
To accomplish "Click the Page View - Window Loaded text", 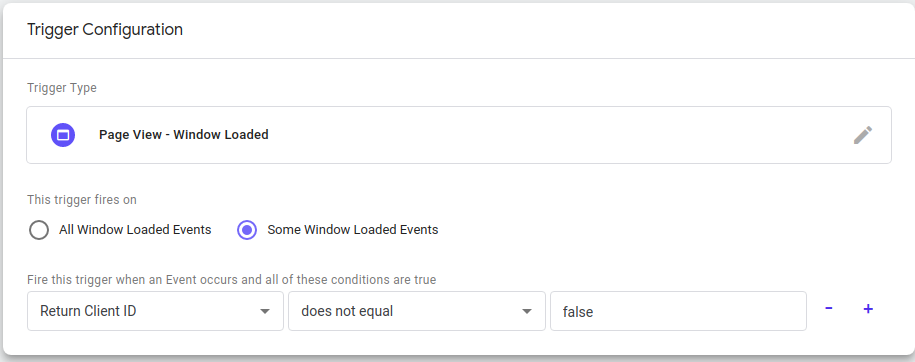I will pyautogui.click(x=184, y=135).
